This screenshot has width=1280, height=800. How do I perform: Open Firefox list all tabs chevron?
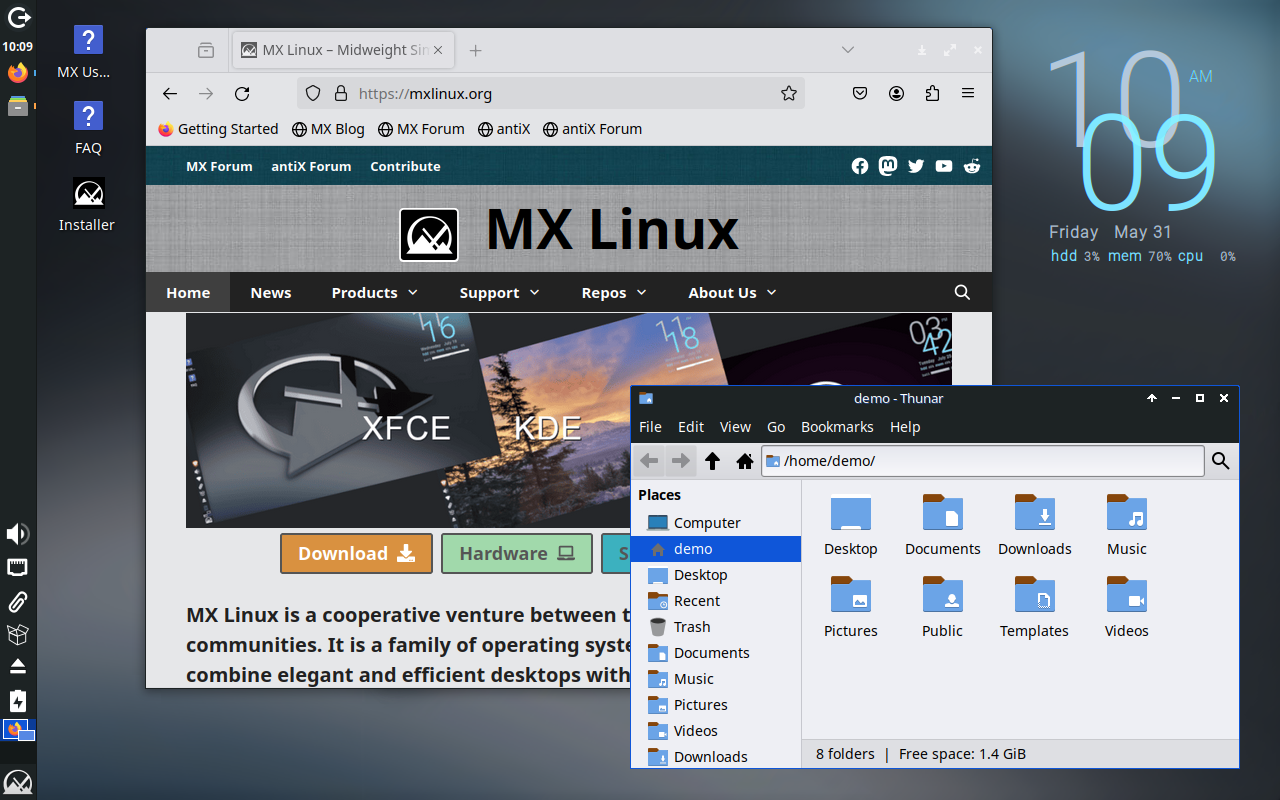(x=847, y=50)
